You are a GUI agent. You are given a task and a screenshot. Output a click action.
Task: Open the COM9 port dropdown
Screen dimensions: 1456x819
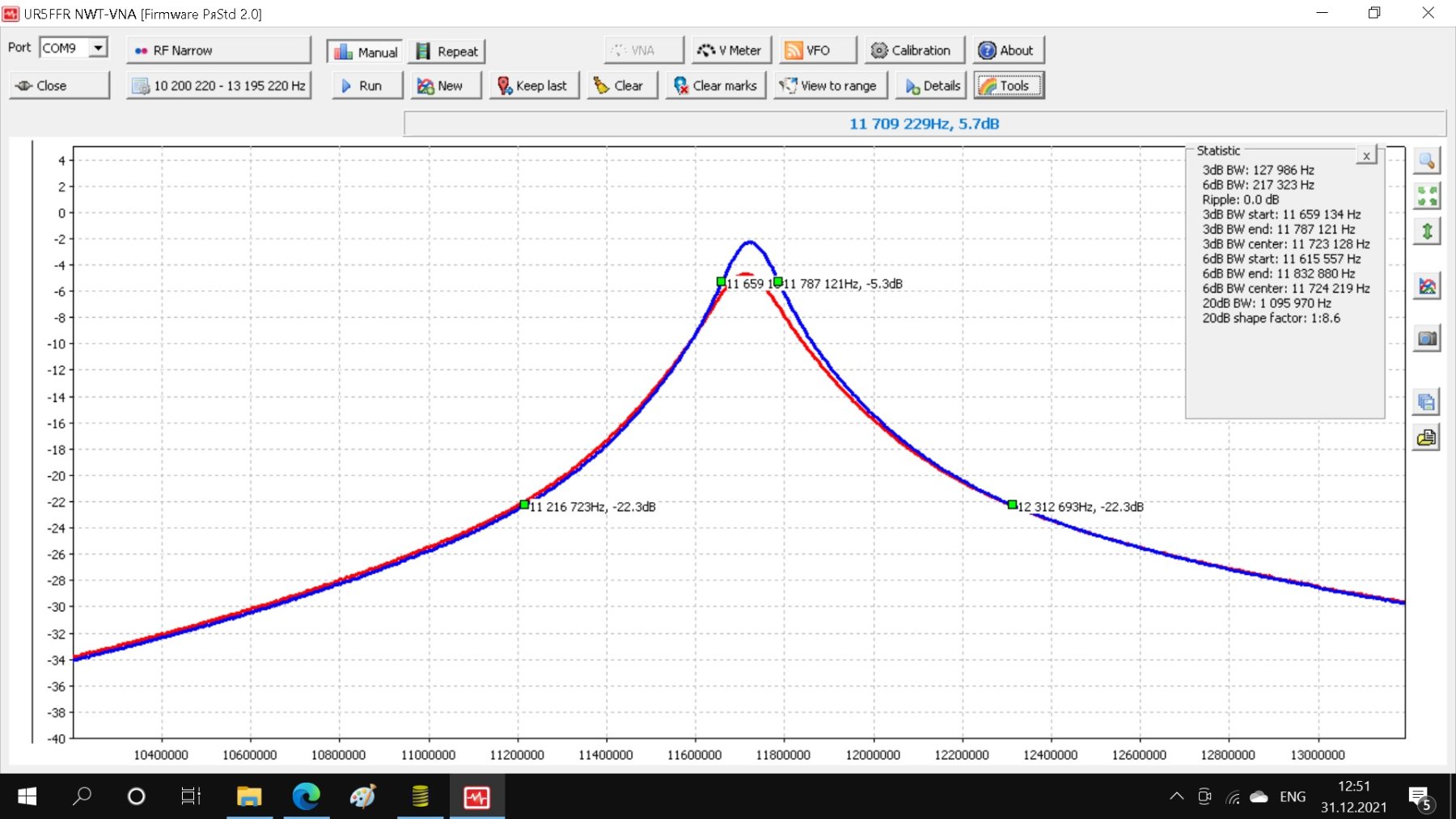98,48
